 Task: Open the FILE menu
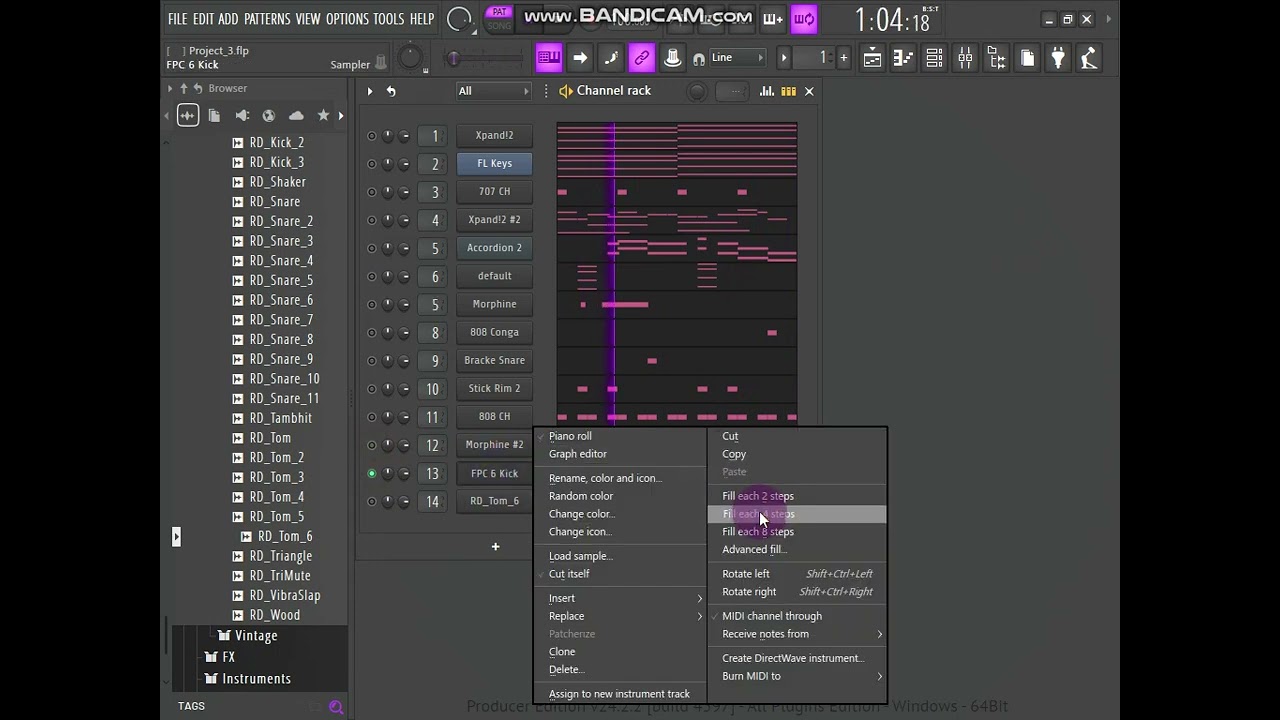tap(178, 19)
